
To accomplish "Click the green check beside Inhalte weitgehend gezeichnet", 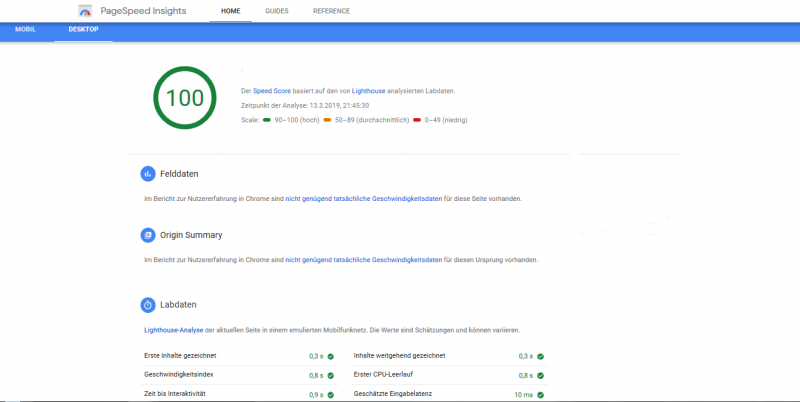I will pyautogui.click(x=541, y=356).
